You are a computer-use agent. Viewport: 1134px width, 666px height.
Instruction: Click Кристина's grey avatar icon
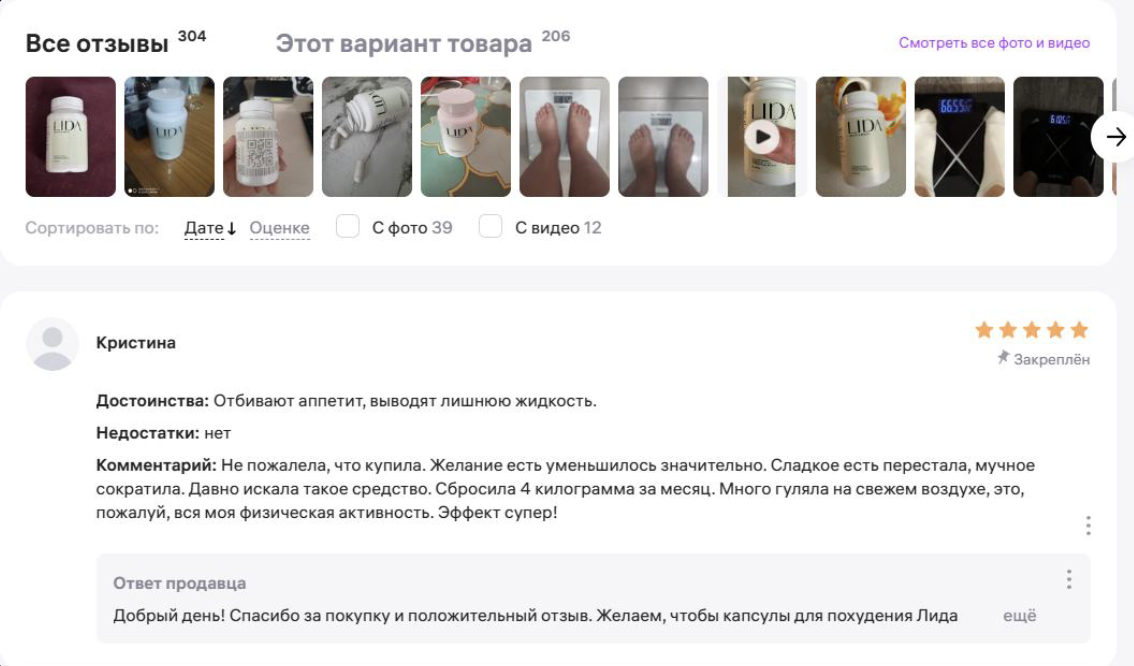[52, 344]
